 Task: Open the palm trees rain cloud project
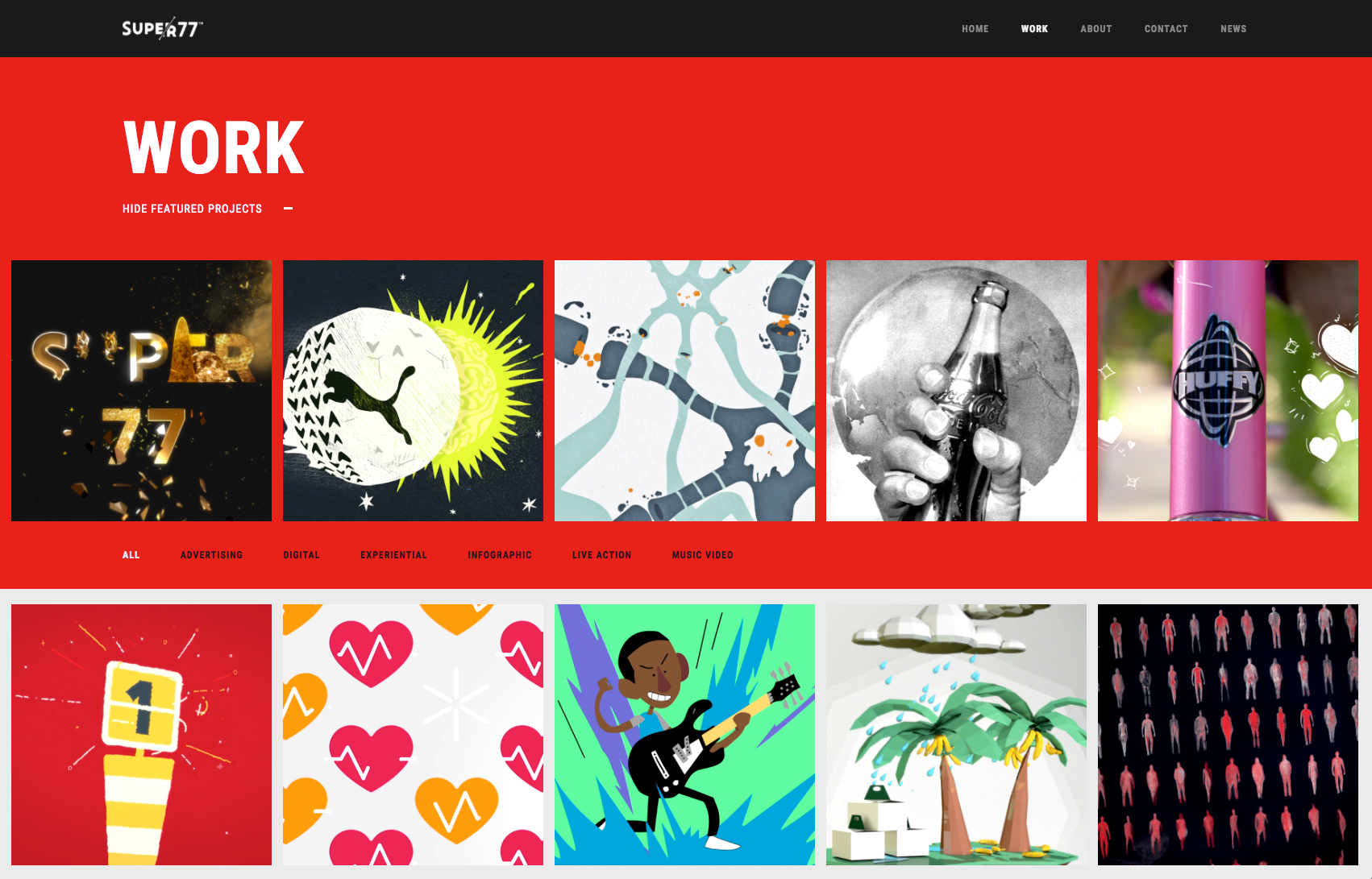coord(956,735)
